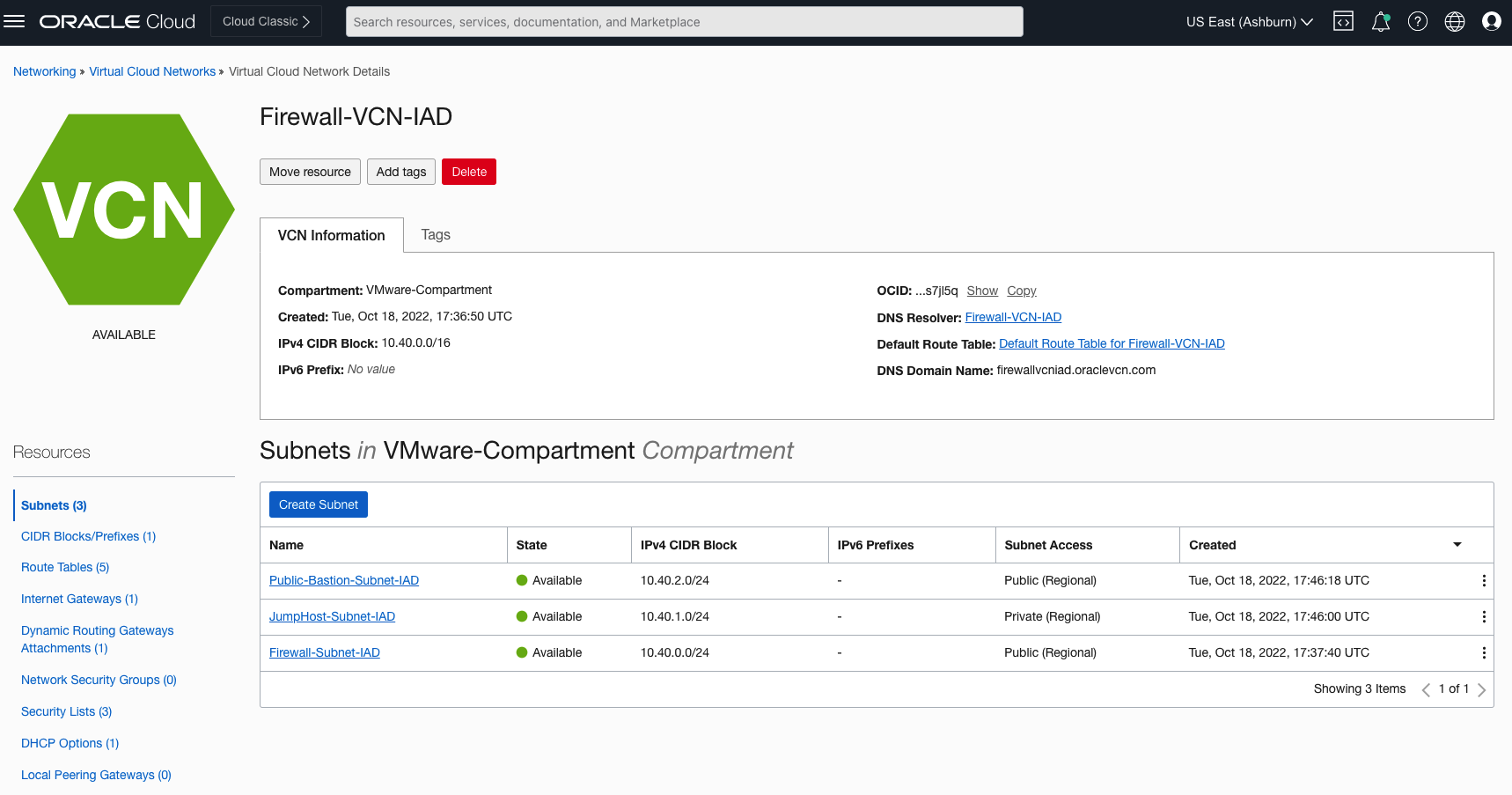Open the Cloud Classic switcher
Screen dimensions: 1512x795
[265, 21]
